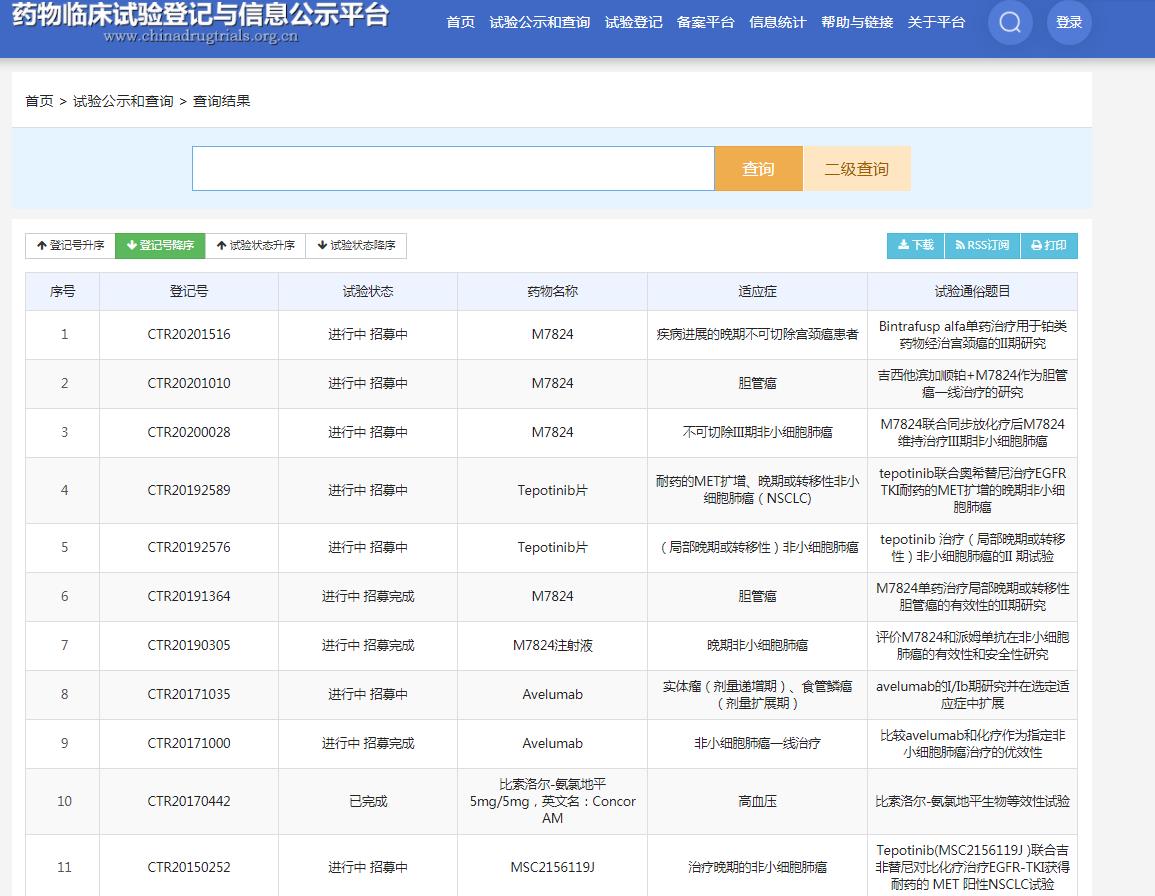Screen dimensions: 1155x896
Task: Click the 晚期非小细胞肺癌 indication cell
Action: (757, 645)
